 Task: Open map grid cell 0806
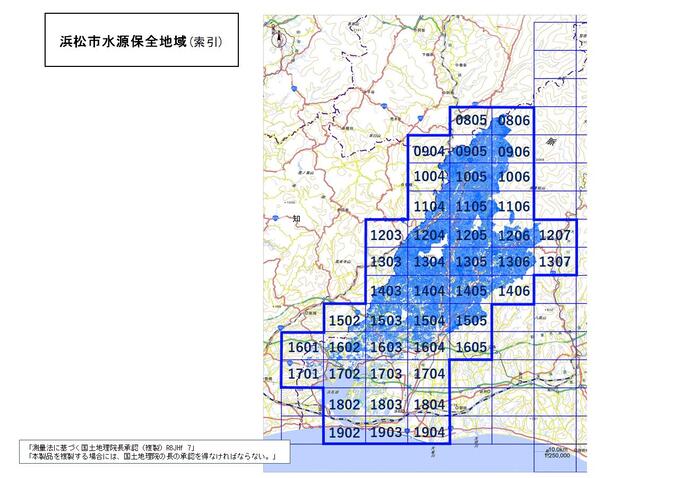513,121
